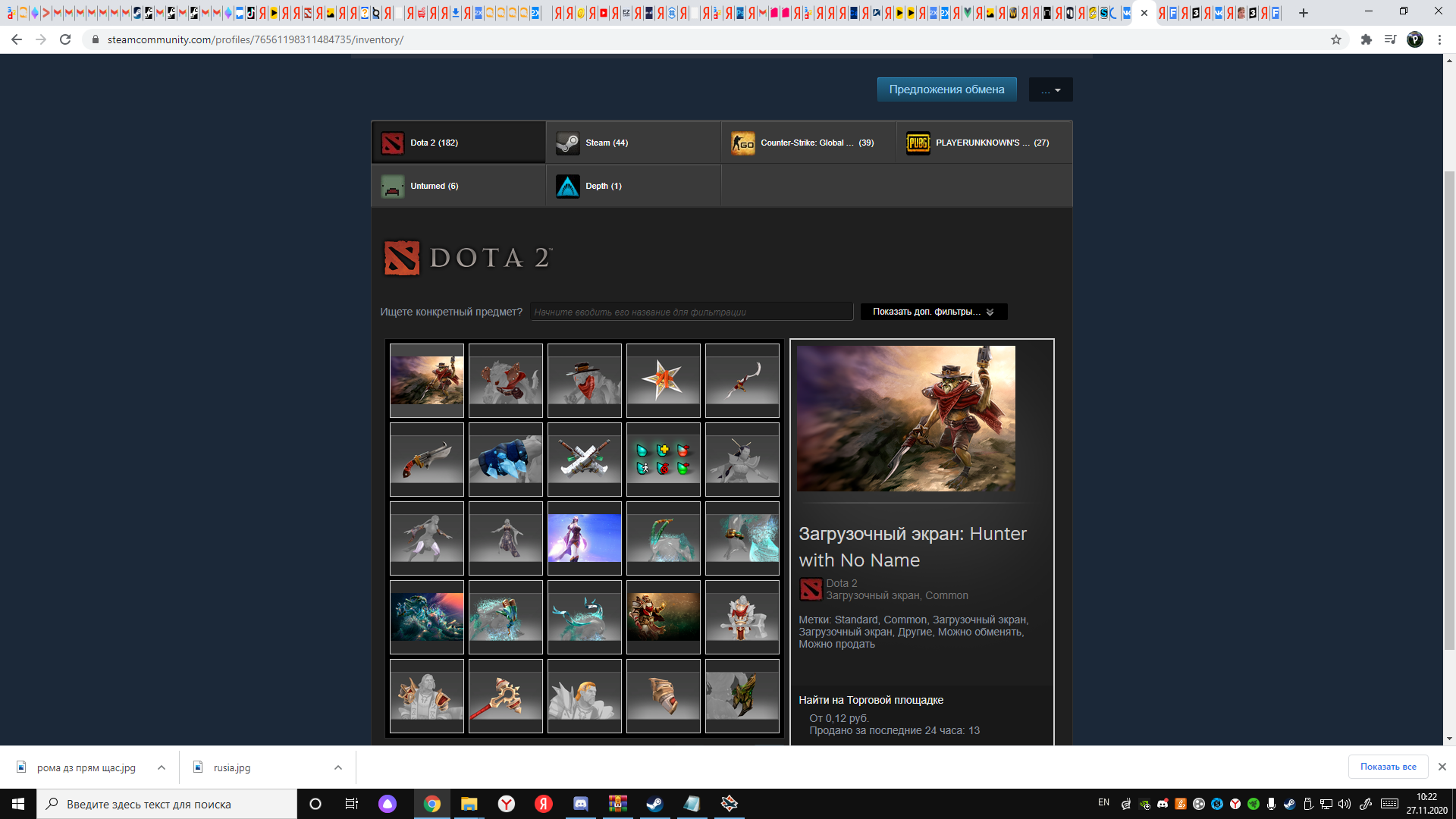Image resolution: width=1456 pixels, height=819 pixels.
Task: Open the Chrome three-dot menu
Action: (1439, 39)
